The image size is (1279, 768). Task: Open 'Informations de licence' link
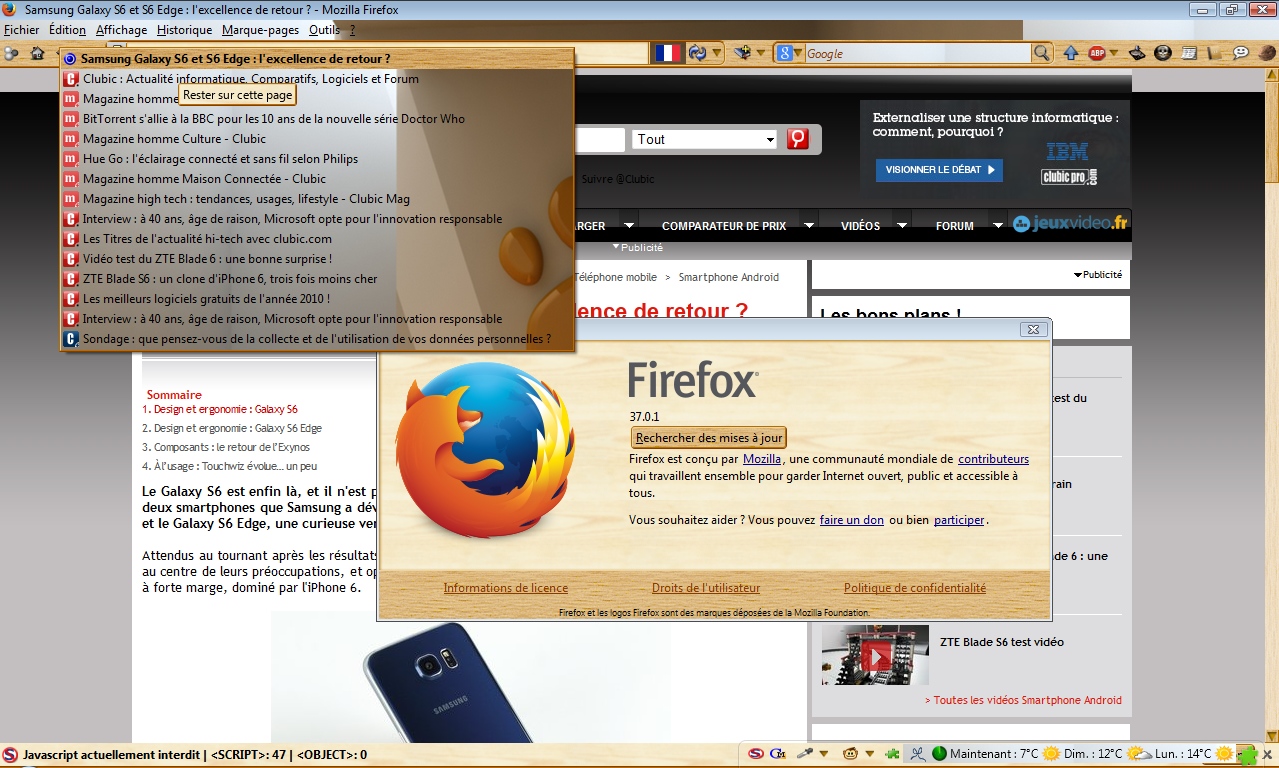[506, 588]
